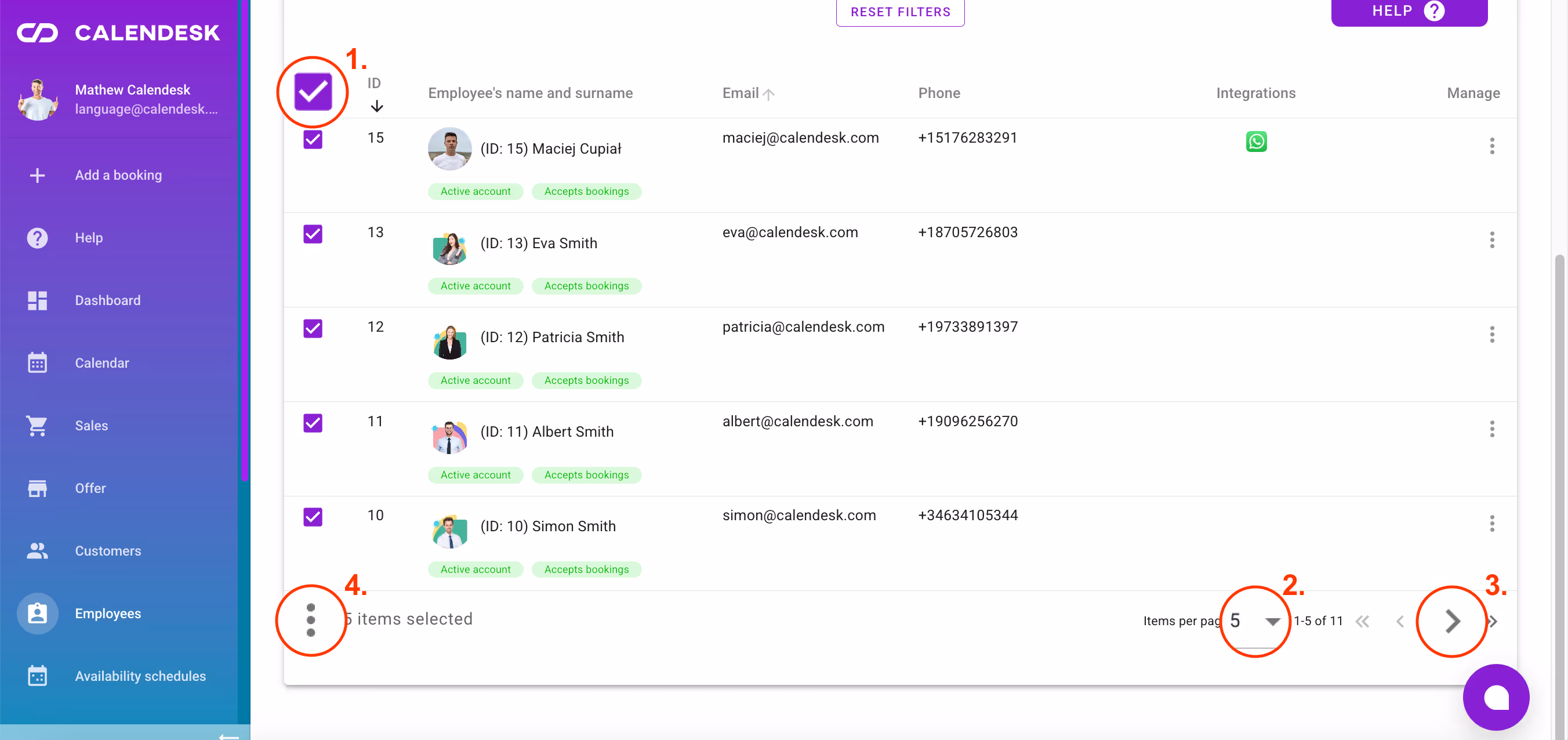1568x740 pixels.
Task: Open the items per page dropdown
Action: click(1254, 621)
